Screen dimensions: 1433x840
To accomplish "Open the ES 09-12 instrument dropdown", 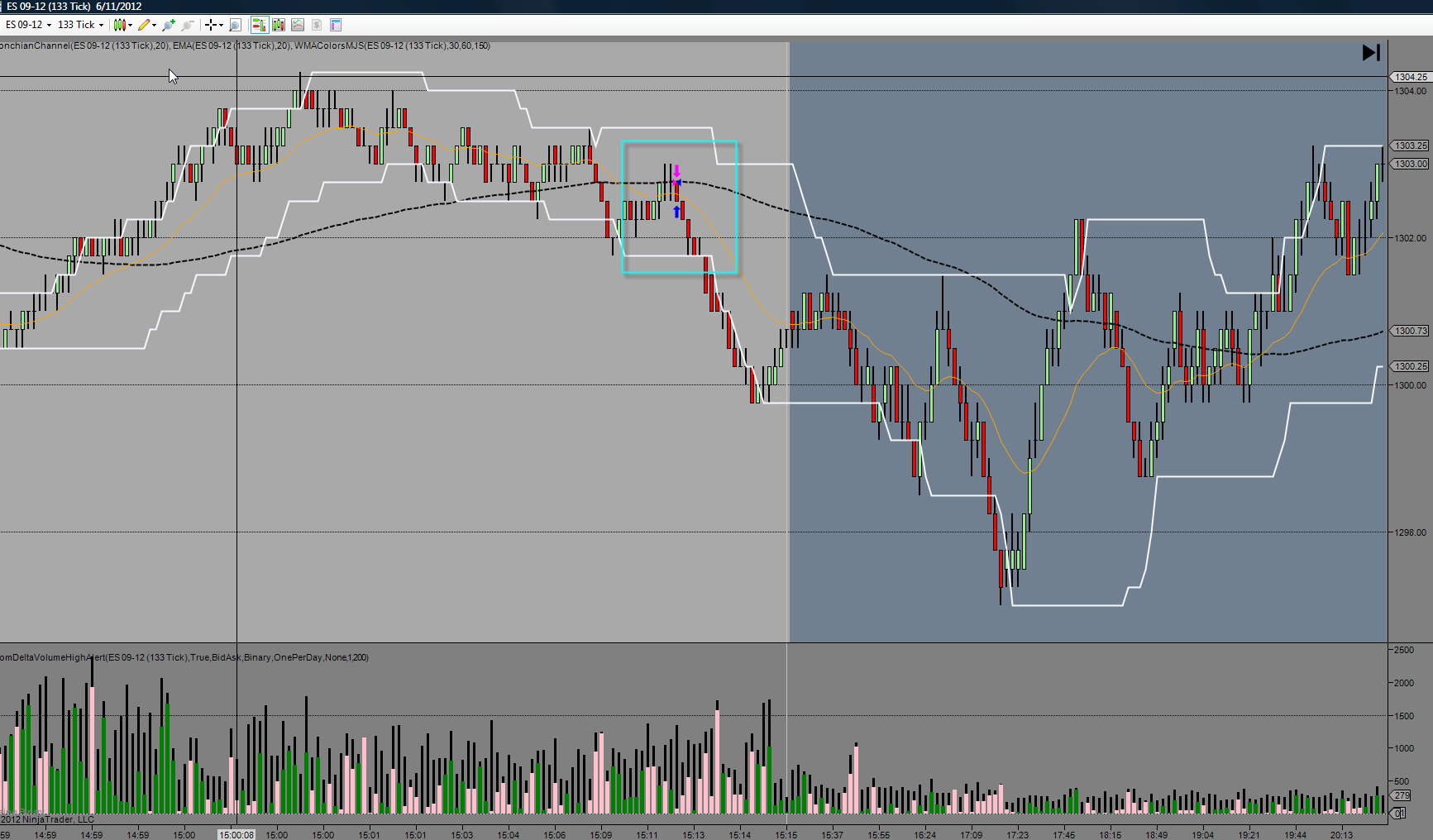I will pyautogui.click(x=28, y=25).
